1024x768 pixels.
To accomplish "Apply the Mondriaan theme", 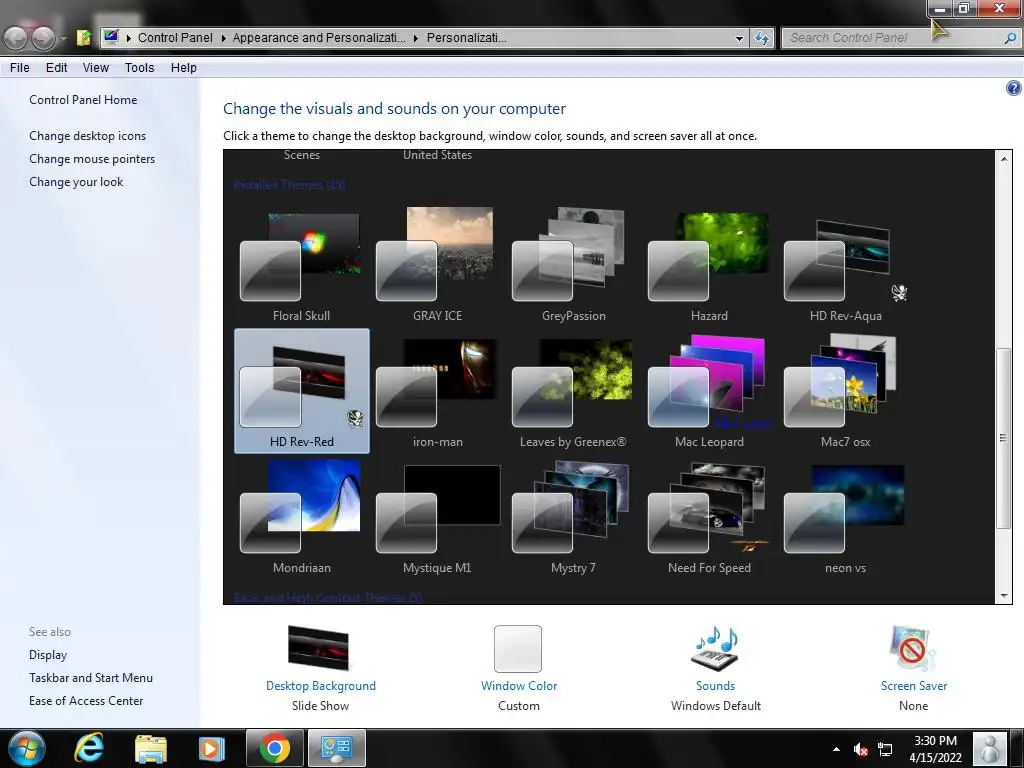I will coord(301,517).
